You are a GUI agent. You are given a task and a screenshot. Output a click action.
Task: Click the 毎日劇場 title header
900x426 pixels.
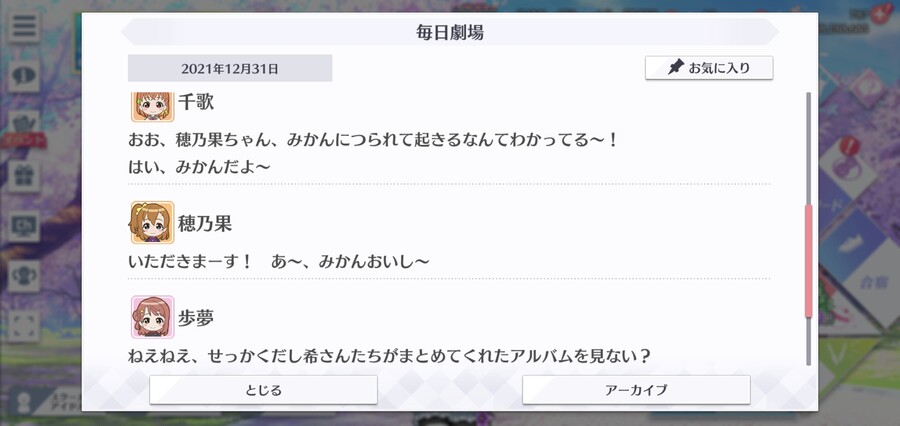tap(450, 32)
